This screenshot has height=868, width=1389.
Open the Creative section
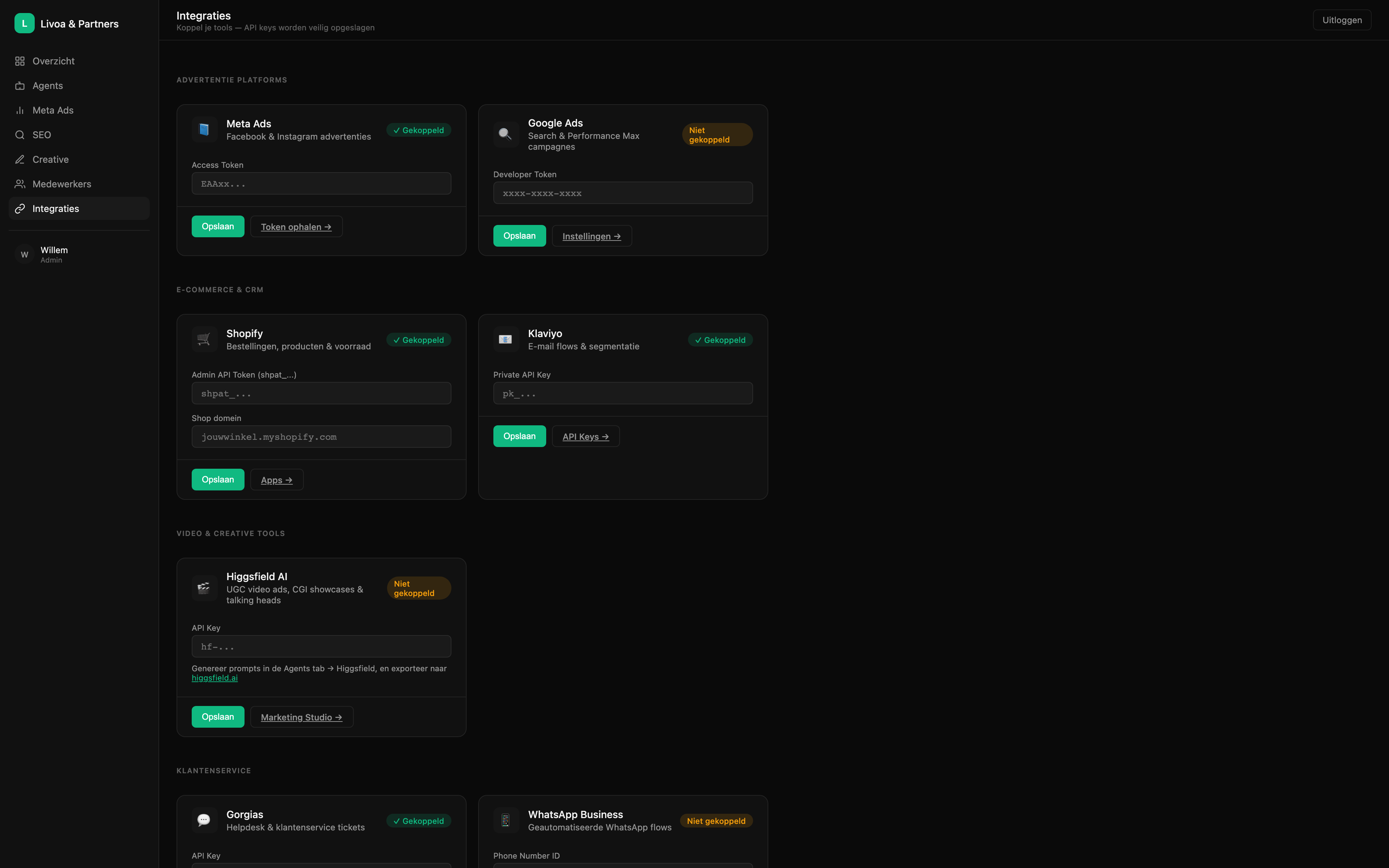click(x=79, y=159)
